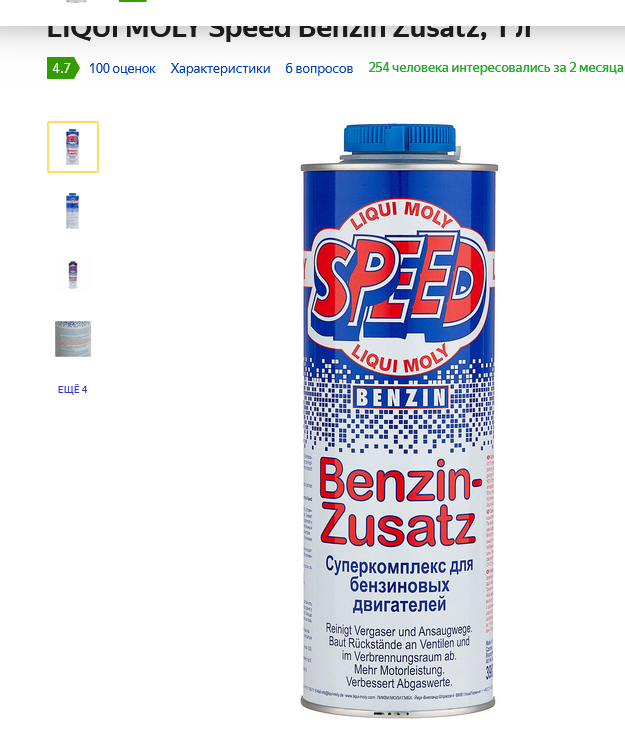Image resolution: width=625 pixels, height=734 pixels.
Task: Click the Суперкомплекс для бензиновых двигателей text
Action: 399,585
